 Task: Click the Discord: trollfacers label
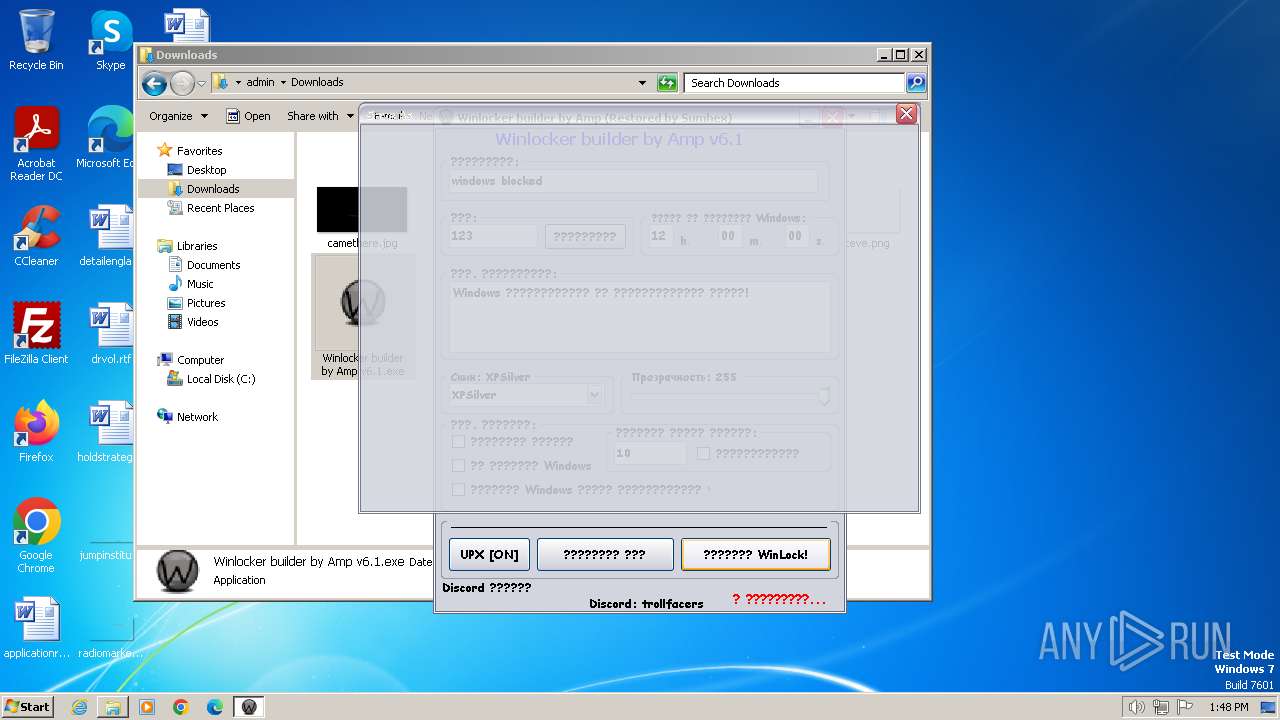pos(646,604)
